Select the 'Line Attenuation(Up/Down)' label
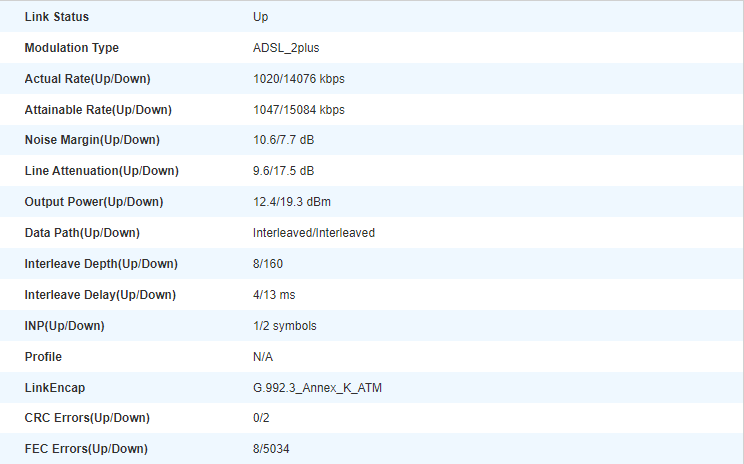744x464 pixels. pos(102,171)
